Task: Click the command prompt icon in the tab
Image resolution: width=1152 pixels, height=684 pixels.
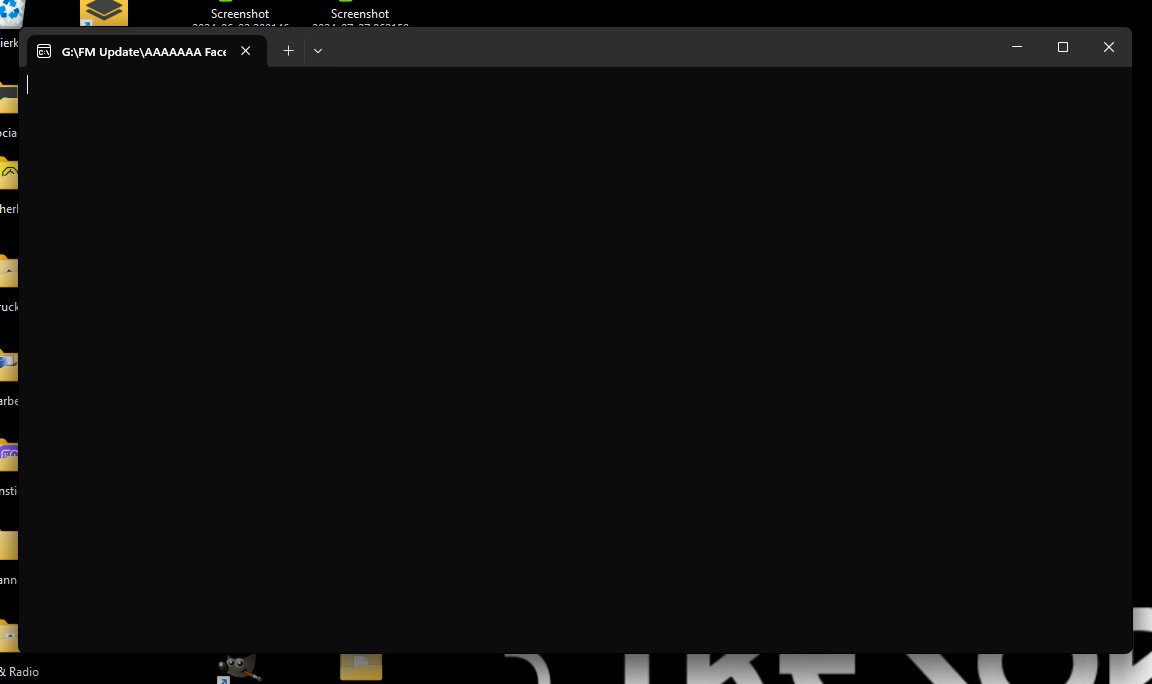Action: (x=44, y=51)
